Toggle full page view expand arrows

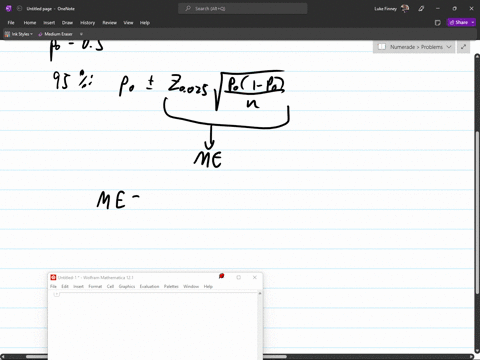click(x=463, y=47)
